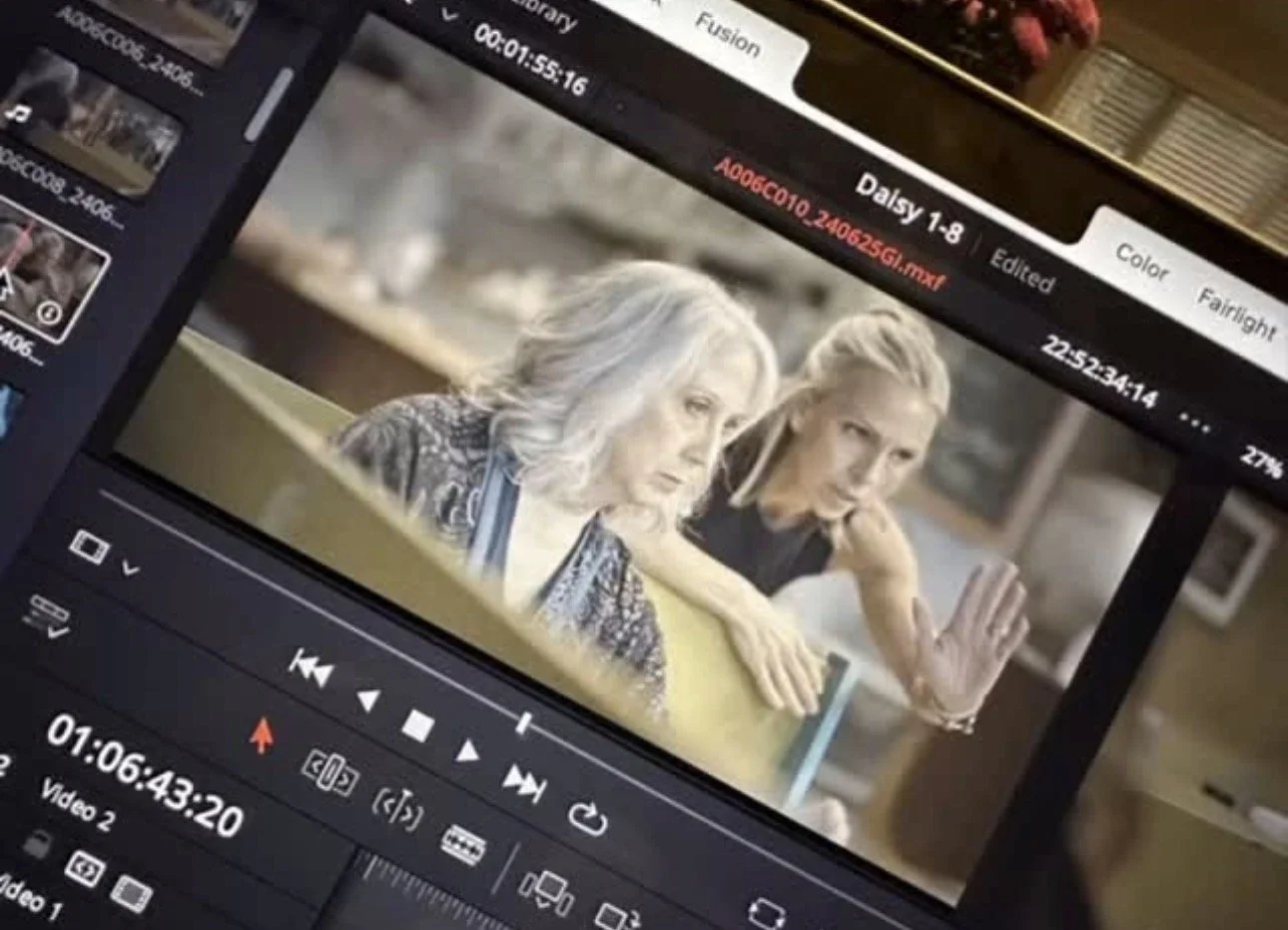Screen dimensions: 1288x930
Task: Select the red arrow selection tool
Action: [x=261, y=736]
